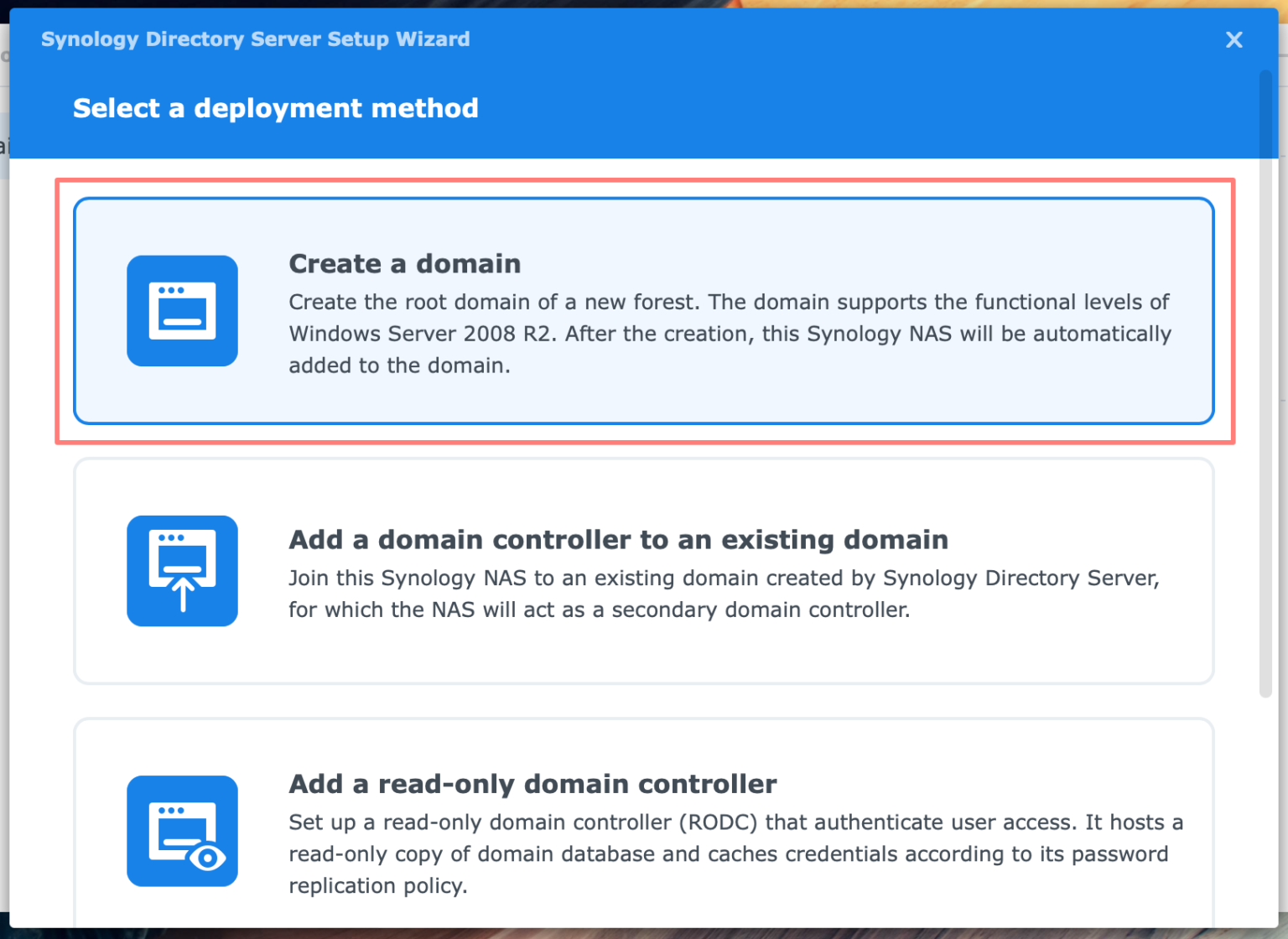Click the Create a domain heading text
The image size is (1288, 939).
[405, 263]
